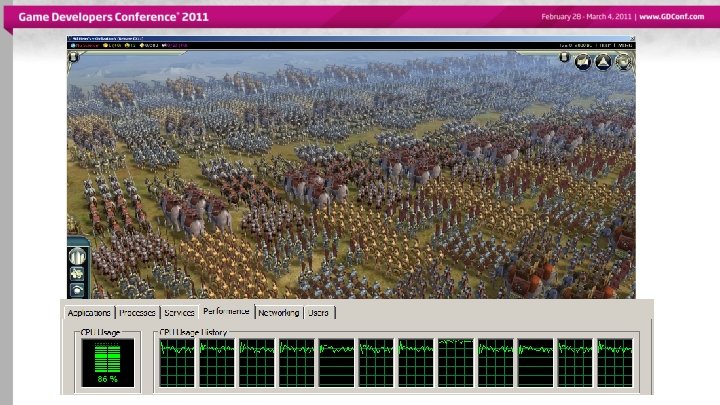Click the CPU Usage 86 % meter
The image size is (720, 405).
click(x=108, y=363)
